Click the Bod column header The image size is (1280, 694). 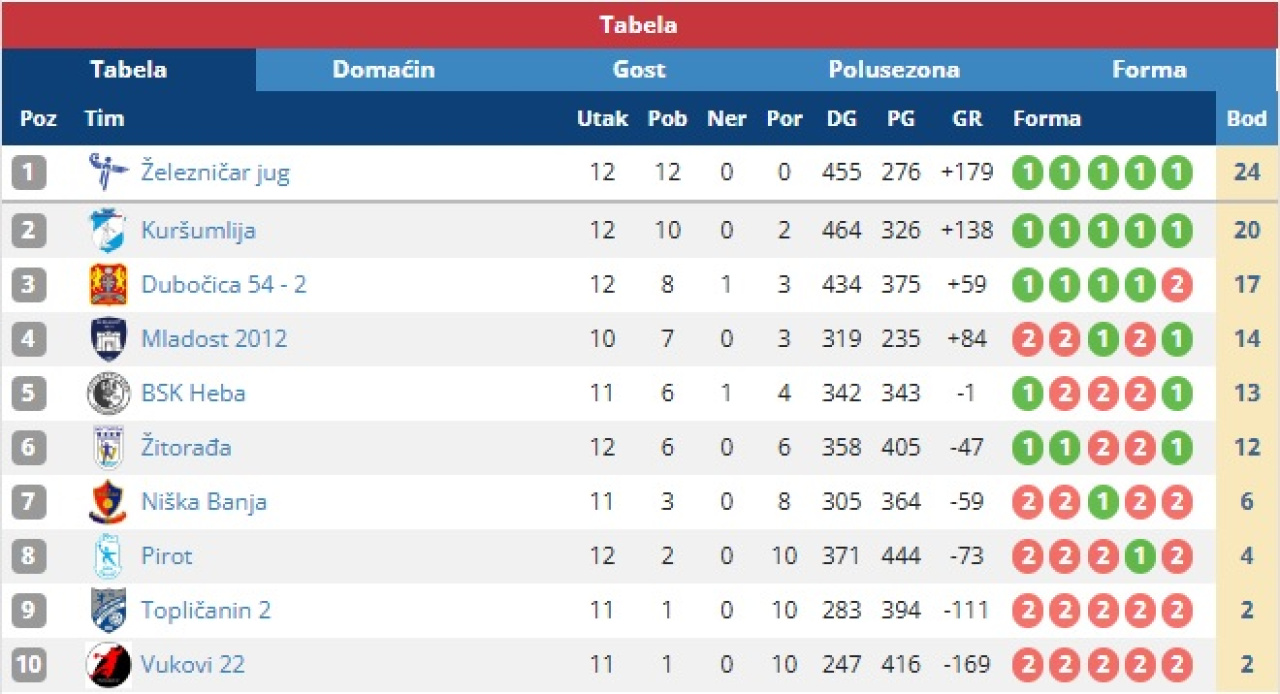[x=1246, y=118]
